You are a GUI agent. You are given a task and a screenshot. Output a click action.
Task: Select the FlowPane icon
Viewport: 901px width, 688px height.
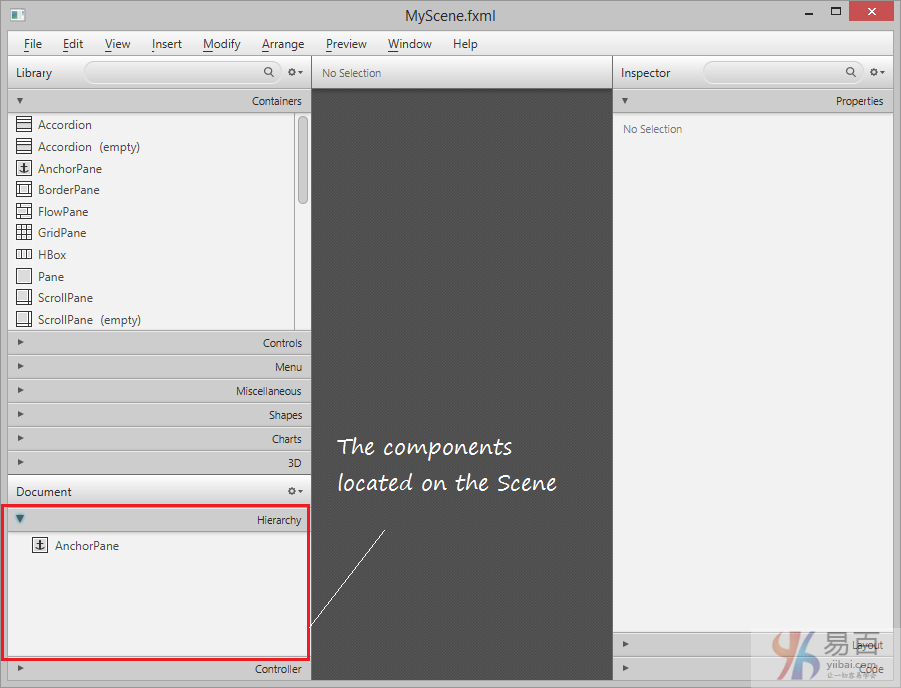[x=24, y=211]
